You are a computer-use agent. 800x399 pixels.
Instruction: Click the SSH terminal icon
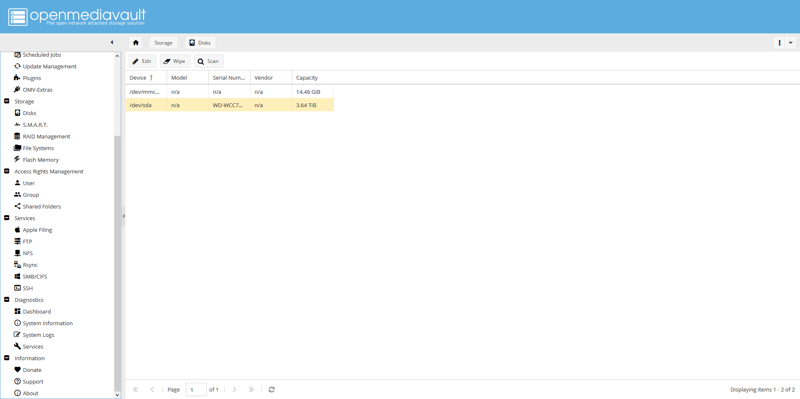tap(17, 288)
